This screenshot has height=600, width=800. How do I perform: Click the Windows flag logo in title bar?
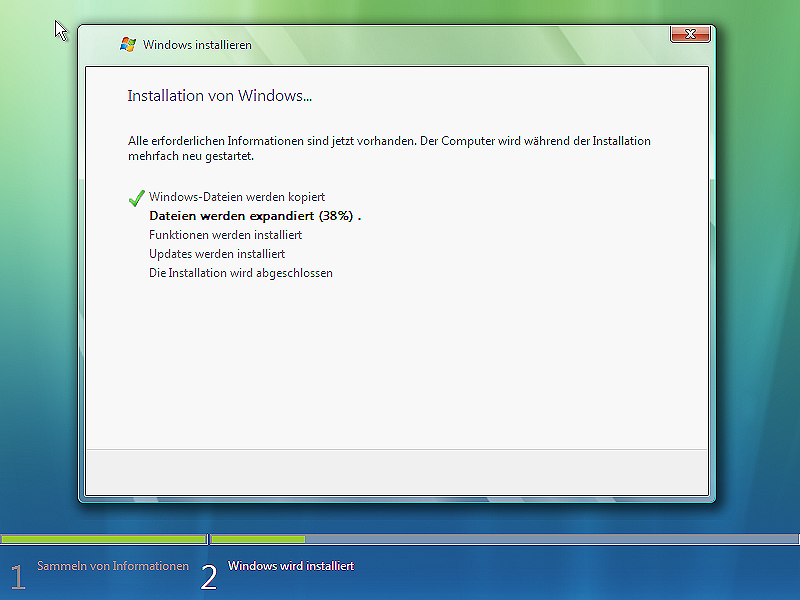[x=127, y=44]
